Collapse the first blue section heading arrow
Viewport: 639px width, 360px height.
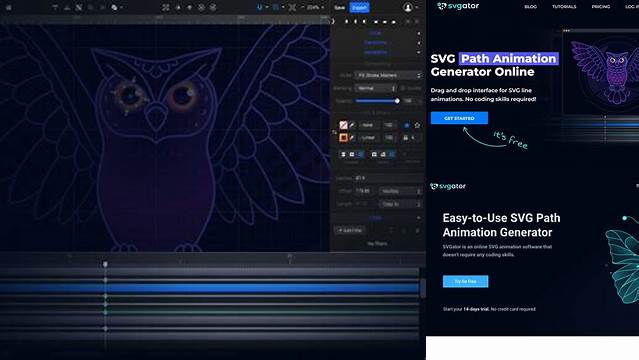click(419, 33)
